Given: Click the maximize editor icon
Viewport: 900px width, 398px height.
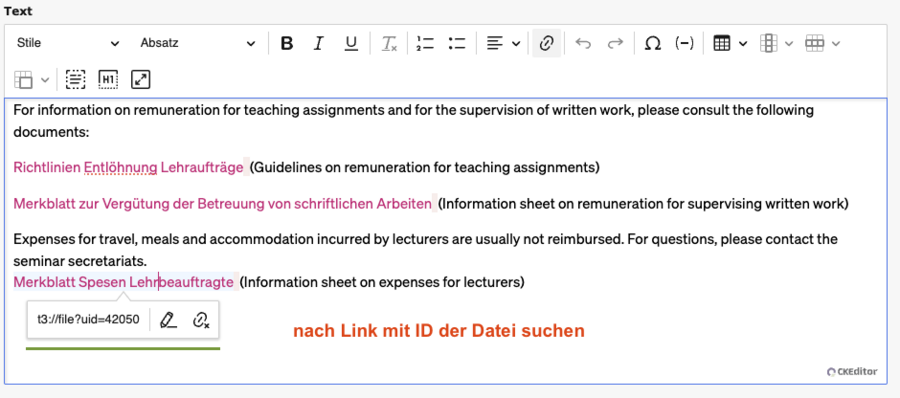Looking at the screenshot, I should pyautogui.click(x=140, y=80).
